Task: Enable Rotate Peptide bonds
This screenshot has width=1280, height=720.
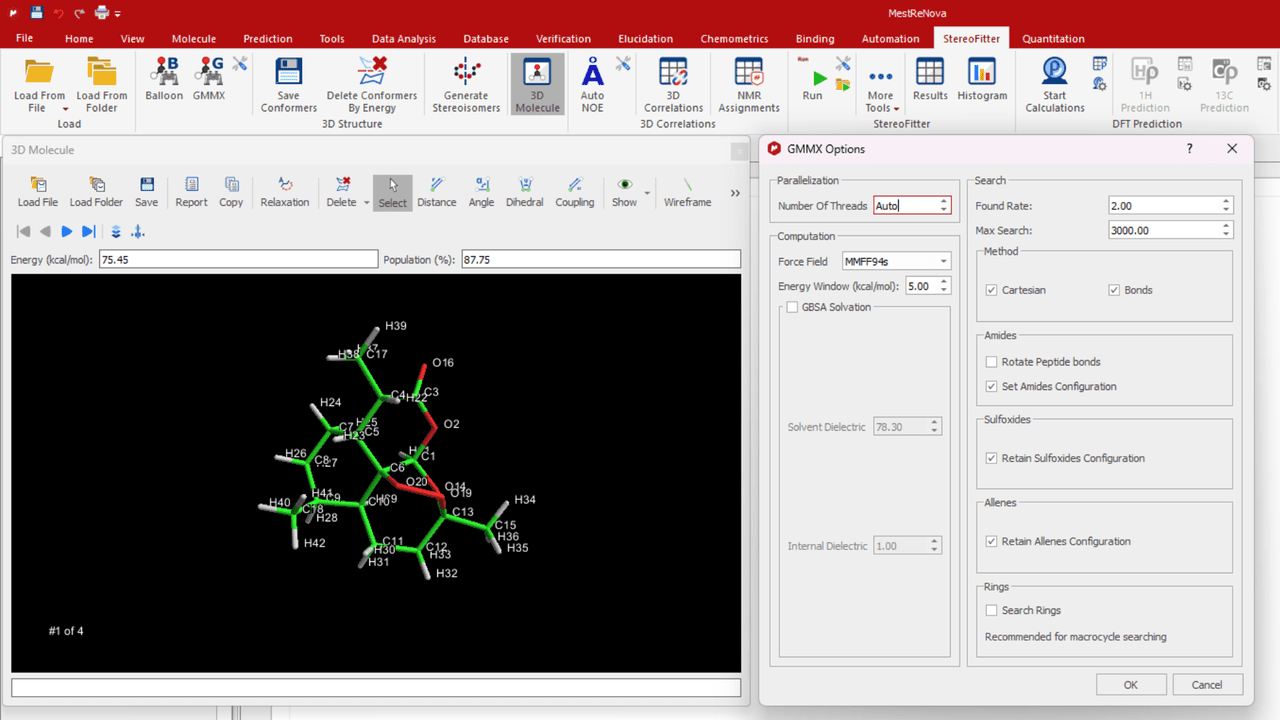Action: coord(991,362)
